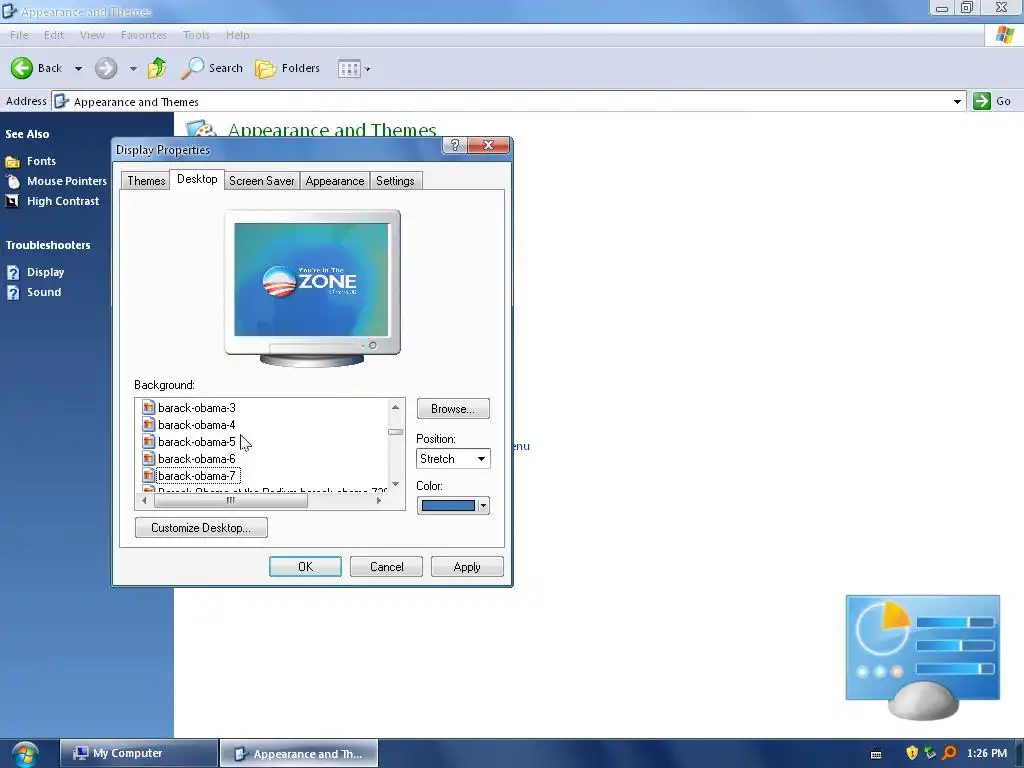This screenshot has width=1024, height=768.
Task: Switch to My Computer taskbar button
Action: [x=139, y=753]
